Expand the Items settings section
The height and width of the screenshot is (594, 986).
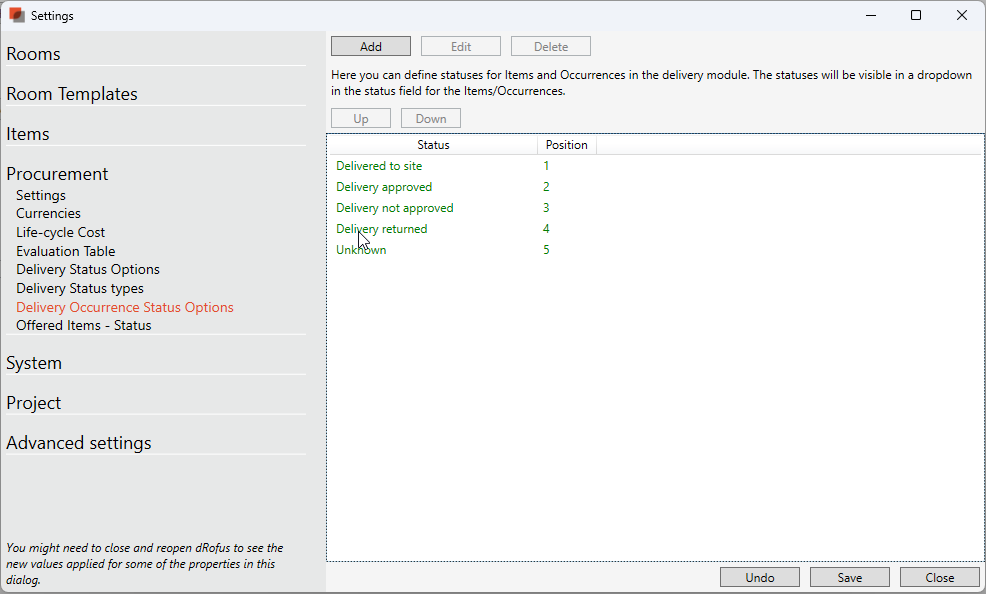pos(28,134)
